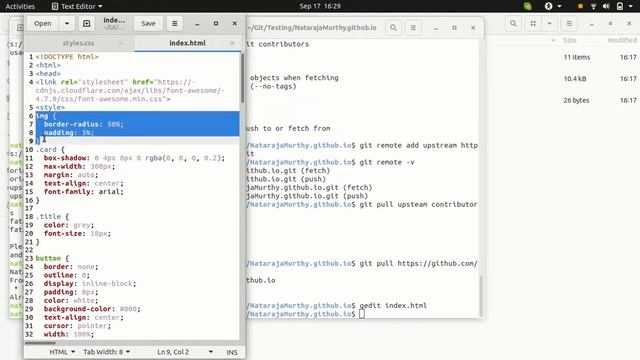Expand the recent files arrow beside Open
This screenshot has width=640, height=360.
[x=67, y=24]
